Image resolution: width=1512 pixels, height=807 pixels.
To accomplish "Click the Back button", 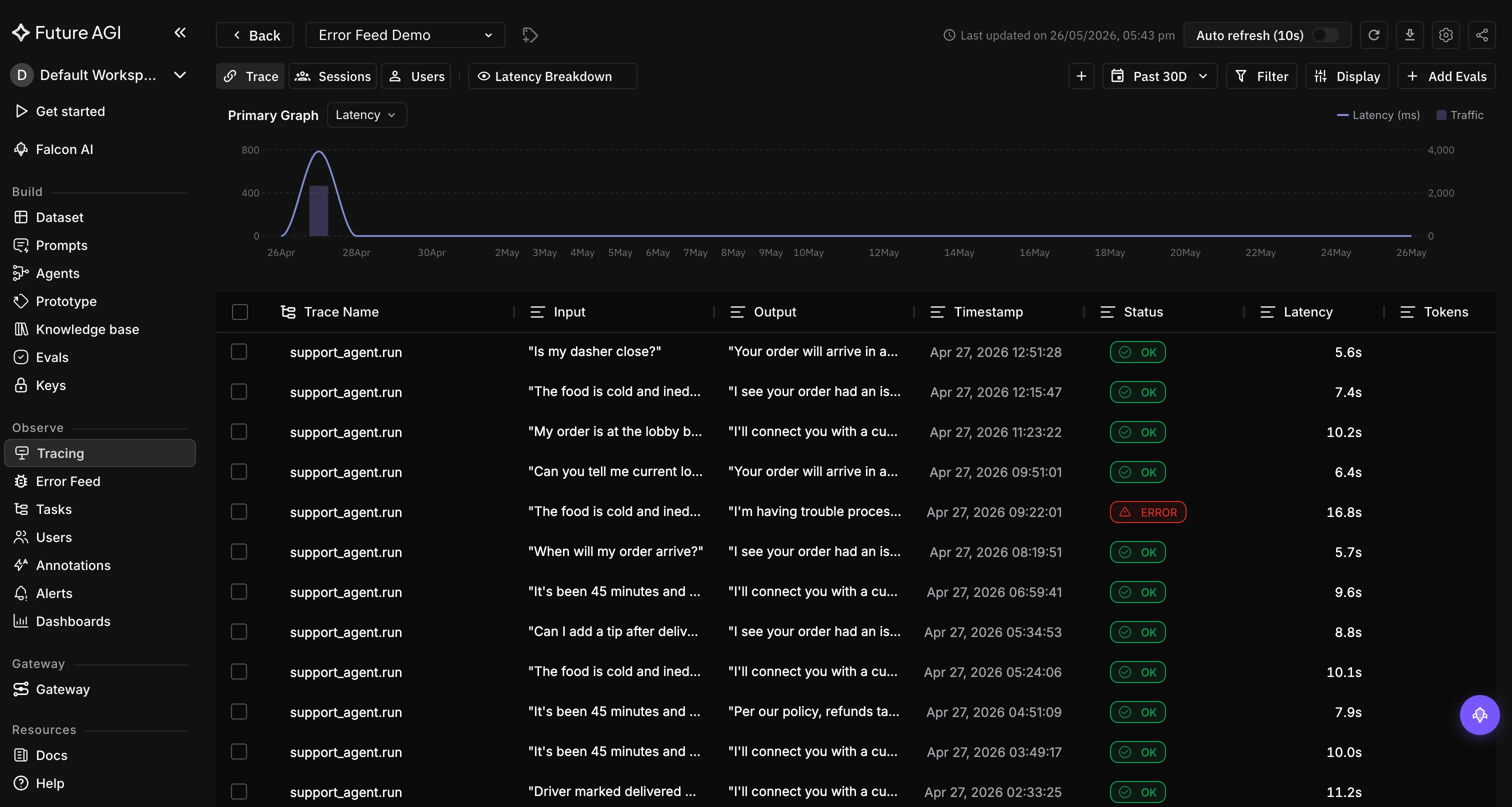I will [254, 35].
